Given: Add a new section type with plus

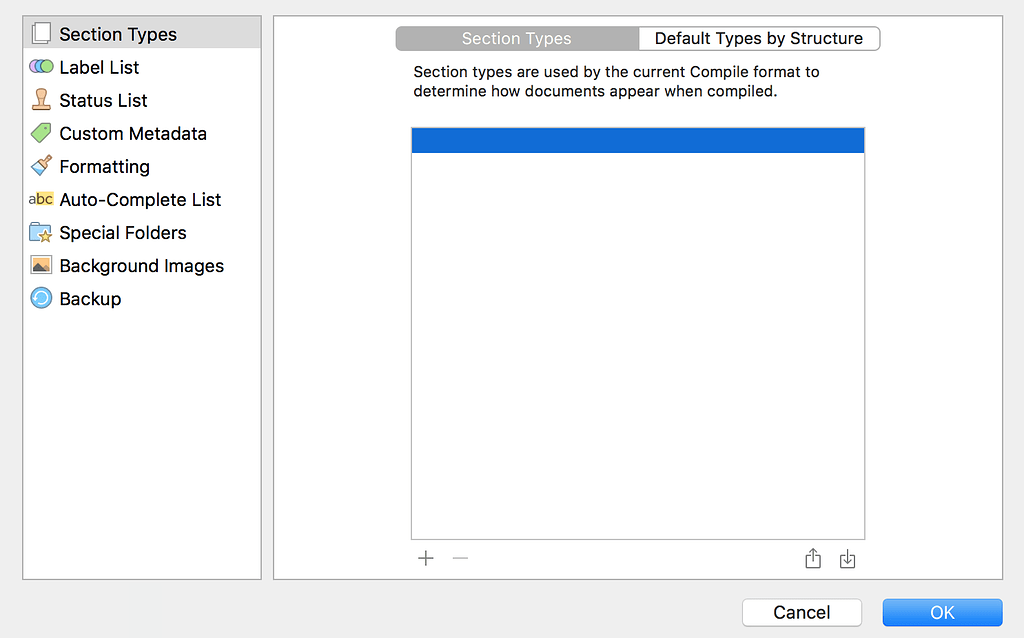Looking at the screenshot, I should [425, 558].
